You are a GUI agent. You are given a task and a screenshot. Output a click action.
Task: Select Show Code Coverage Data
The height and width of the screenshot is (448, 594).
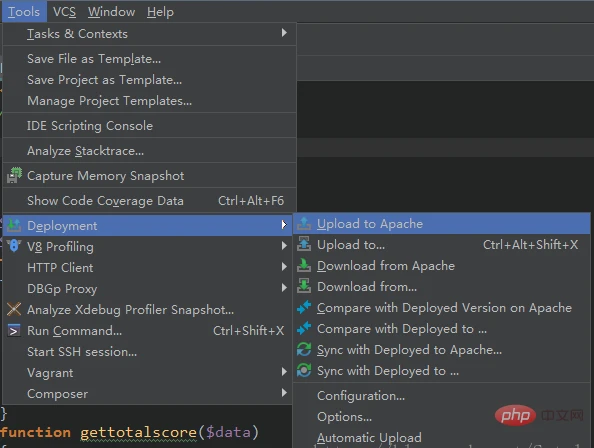coord(149,201)
